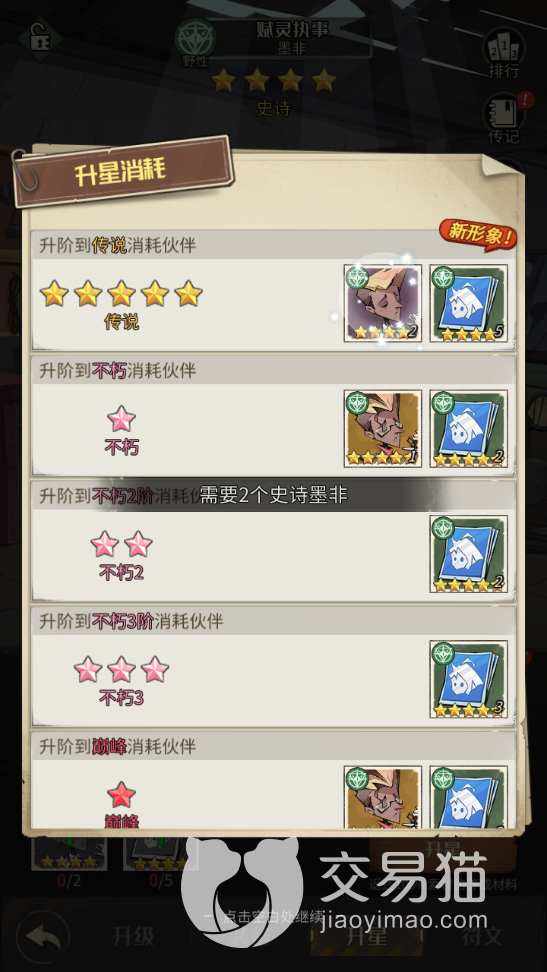Tap the 升阶到不朽3阶消耗伙伴 header
Screen dimensions: 547x972
(x=131, y=621)
